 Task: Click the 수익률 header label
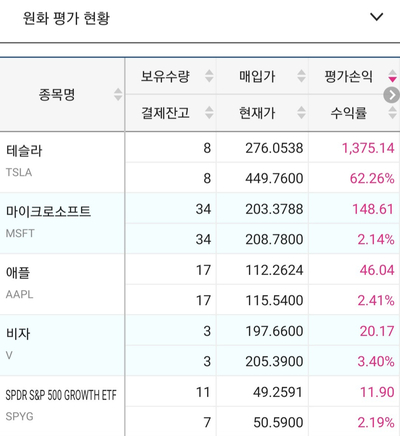(349, 113)
